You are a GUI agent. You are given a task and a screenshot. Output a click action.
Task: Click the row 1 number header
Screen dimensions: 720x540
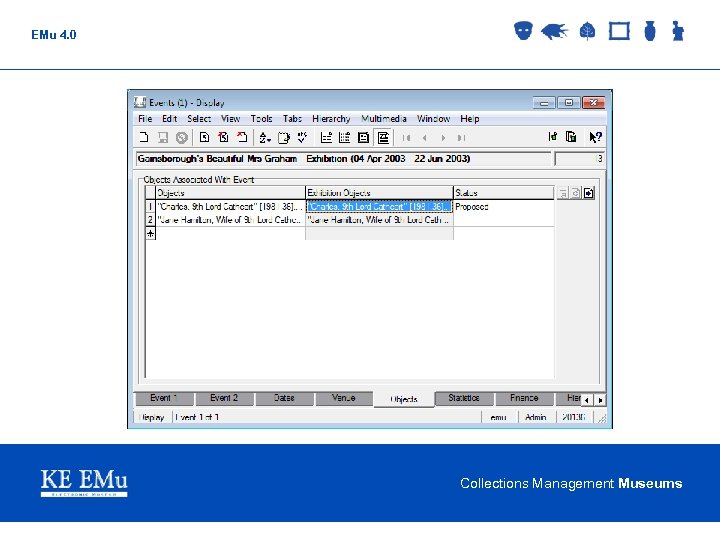coord(150,207)
